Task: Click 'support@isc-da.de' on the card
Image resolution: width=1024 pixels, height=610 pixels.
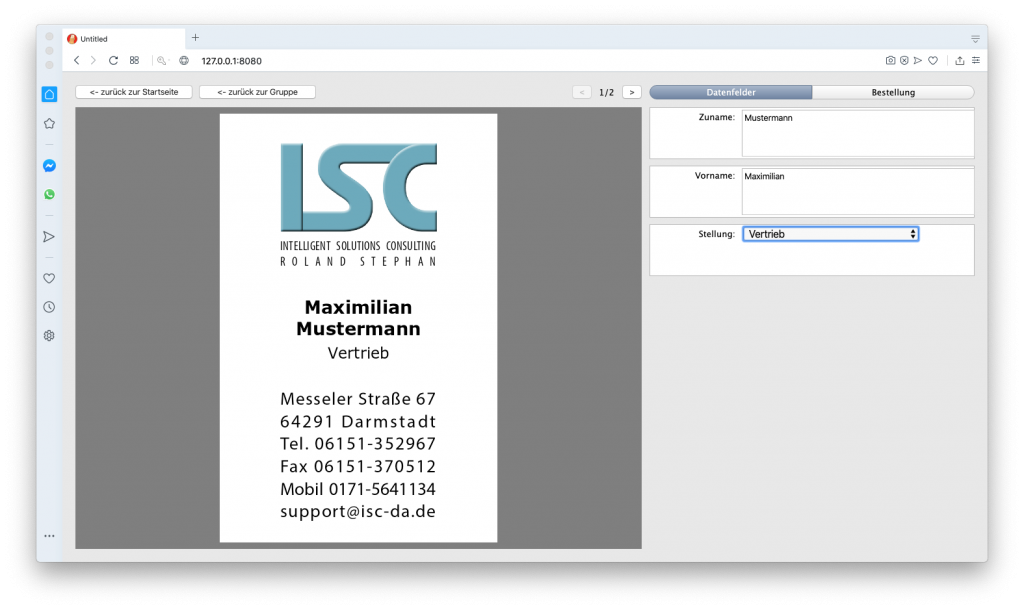Action: click(x=358, y=511)
